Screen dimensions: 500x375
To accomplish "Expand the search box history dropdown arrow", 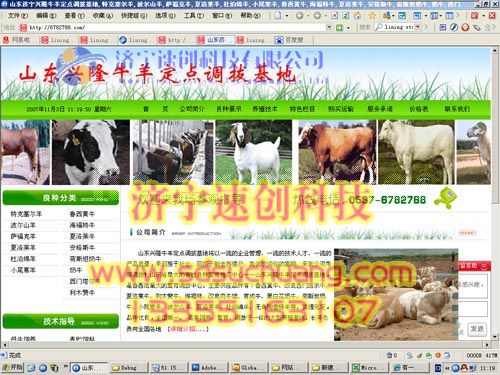I will (417, 27).
